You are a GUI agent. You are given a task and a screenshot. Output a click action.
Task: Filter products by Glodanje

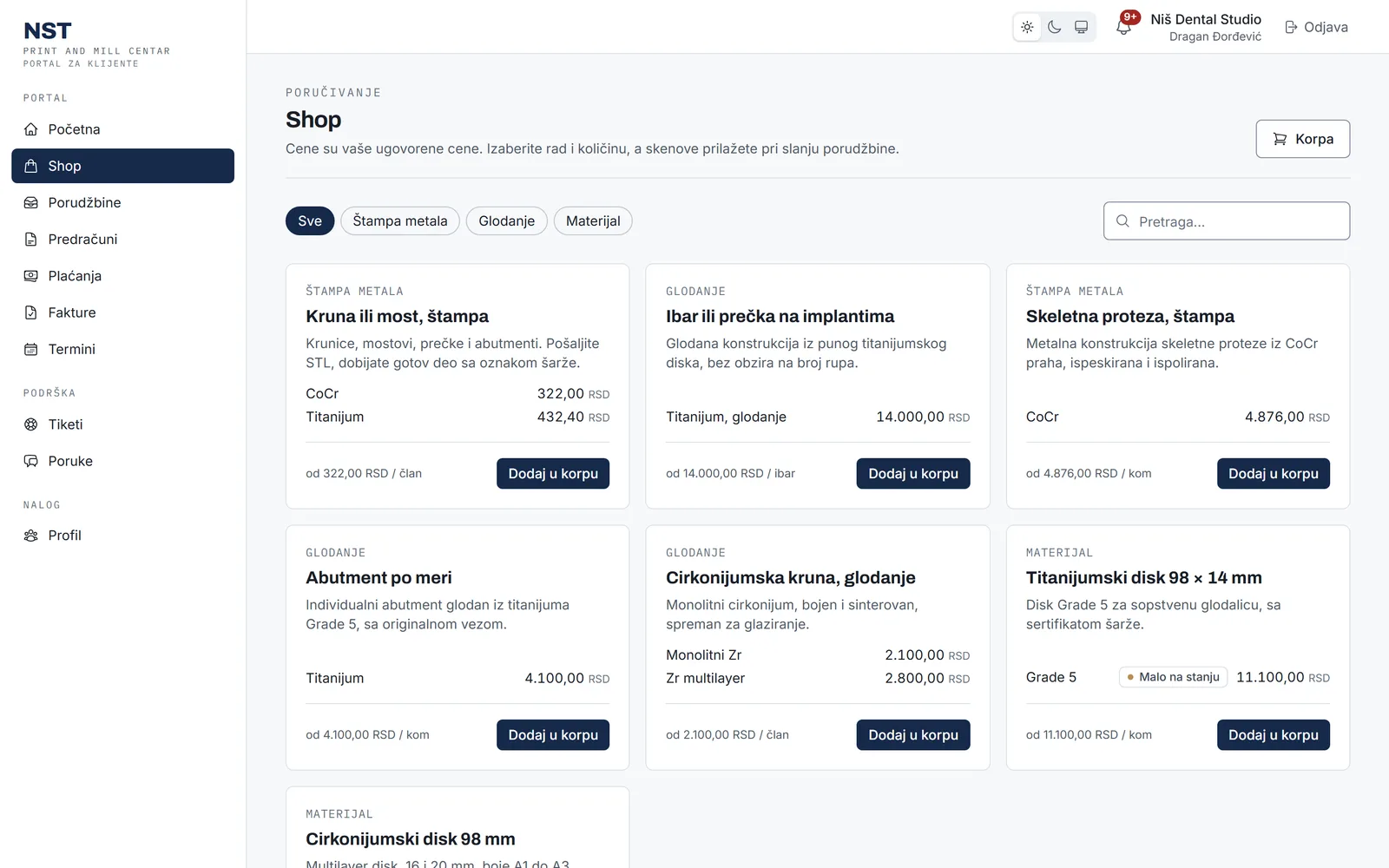(507, 221)
